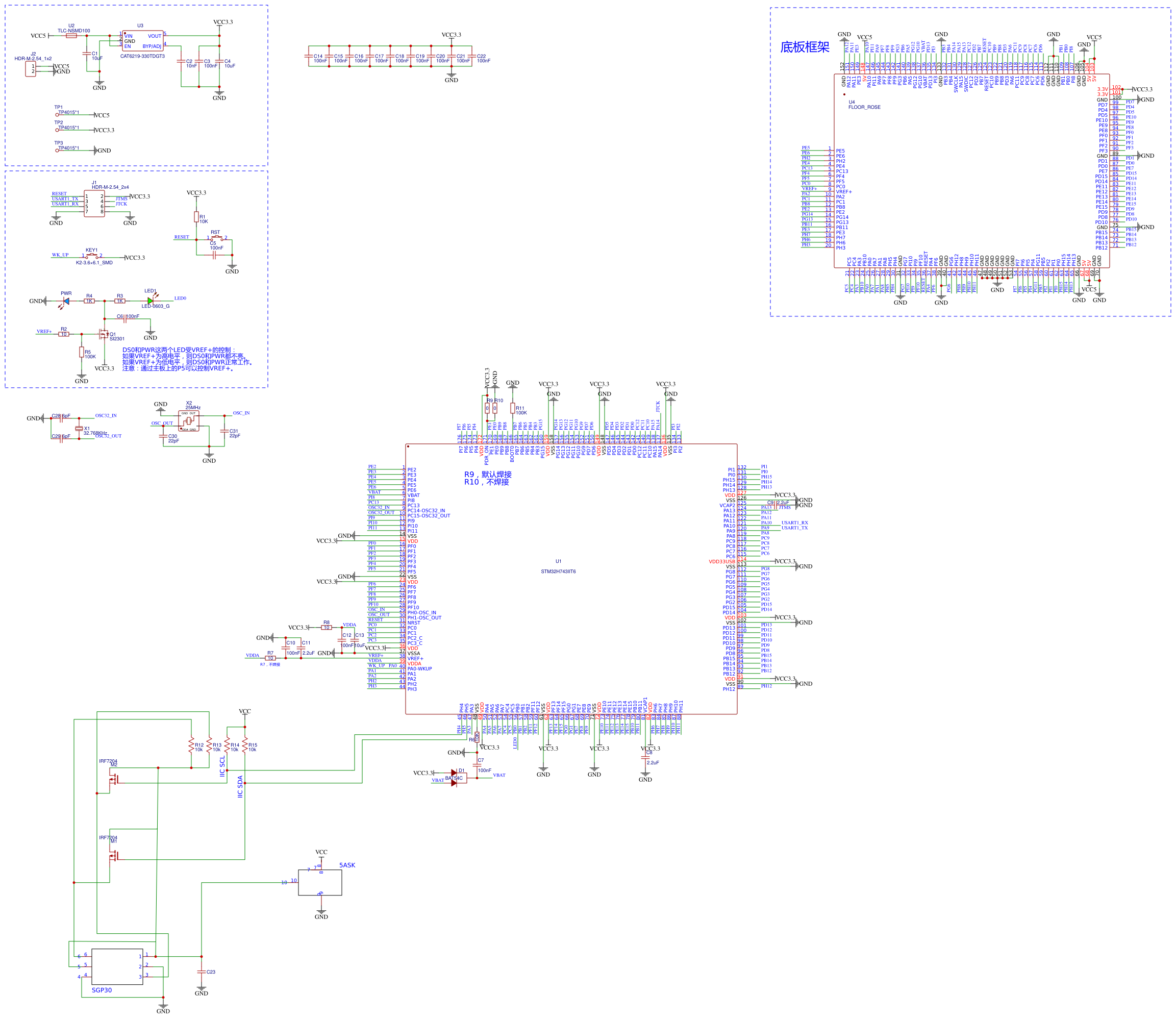
Task: Click the D1 BAT54C diode symbol
Action: 457,777
